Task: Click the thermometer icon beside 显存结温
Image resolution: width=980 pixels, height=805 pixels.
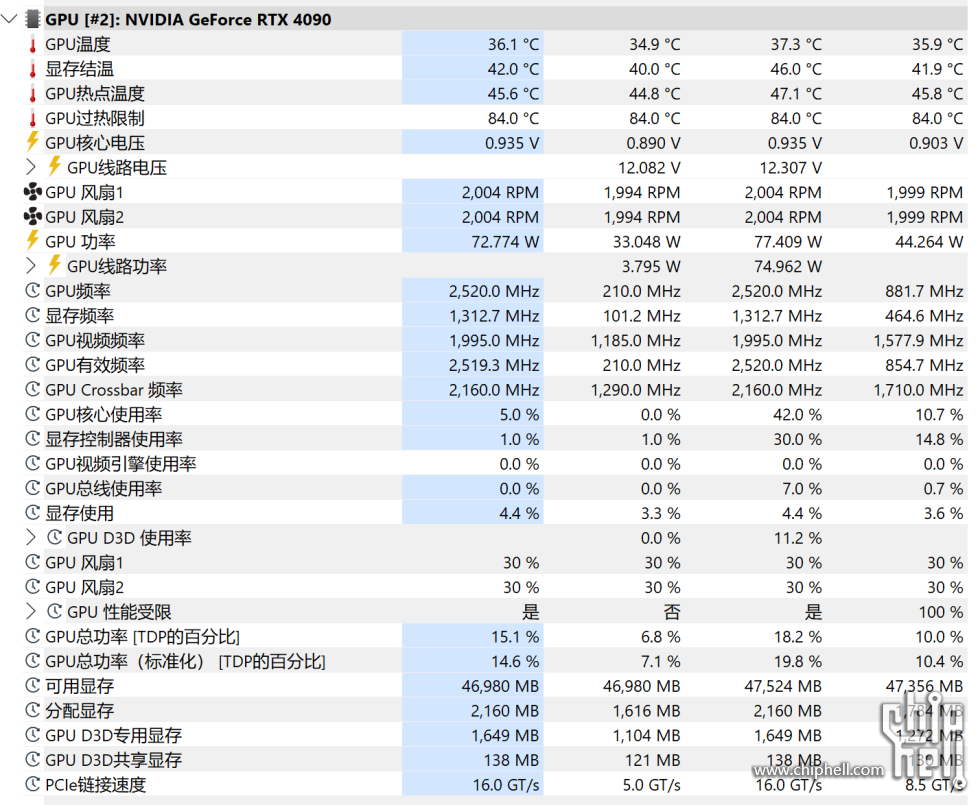Action: (32, 69)
